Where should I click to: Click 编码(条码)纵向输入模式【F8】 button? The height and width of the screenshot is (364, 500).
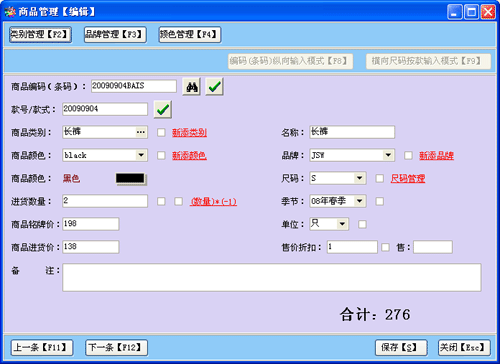point(290,61)
